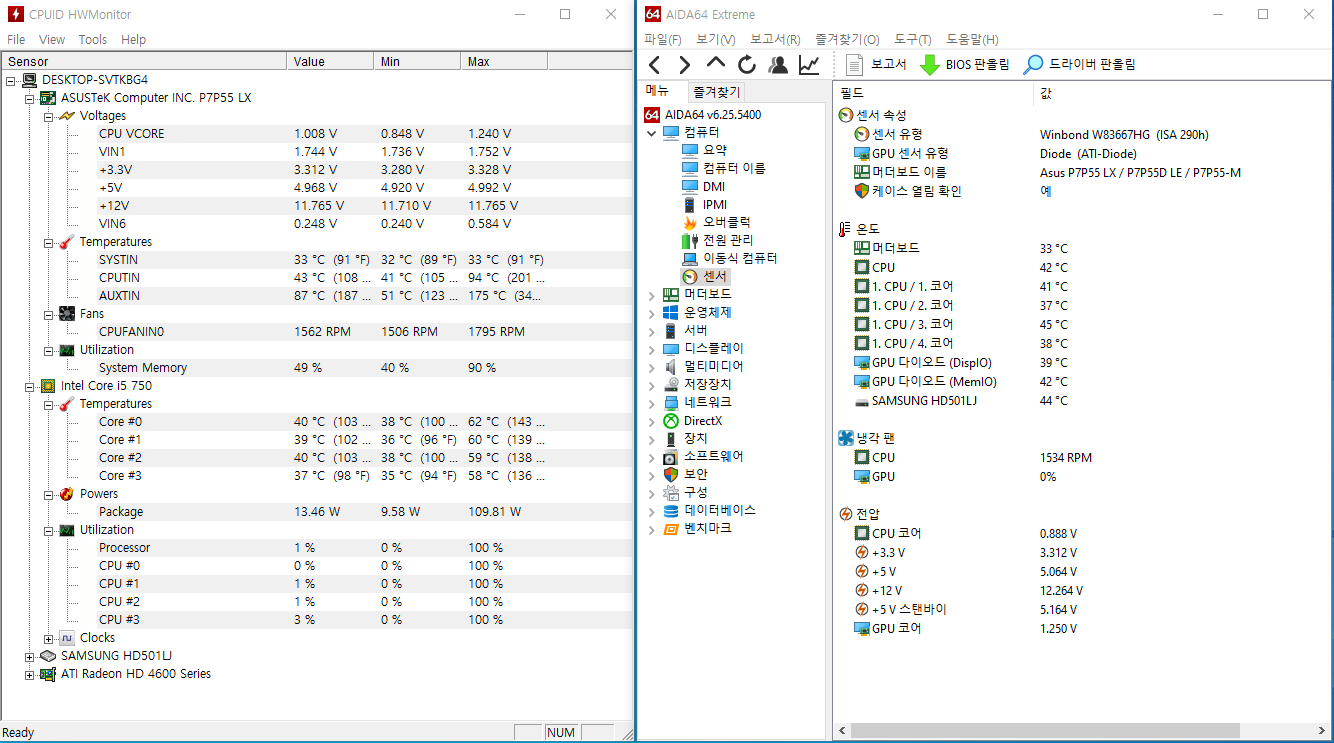Expand the 메인보드 node arrow
This screenshot has height=743, width=1334.
click(x=652, y=295)
